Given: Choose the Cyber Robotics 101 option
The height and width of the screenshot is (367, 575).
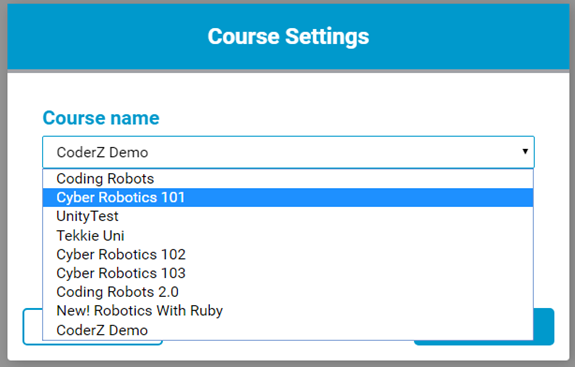Looking at the screenshot, I should (x=288, y=198).
